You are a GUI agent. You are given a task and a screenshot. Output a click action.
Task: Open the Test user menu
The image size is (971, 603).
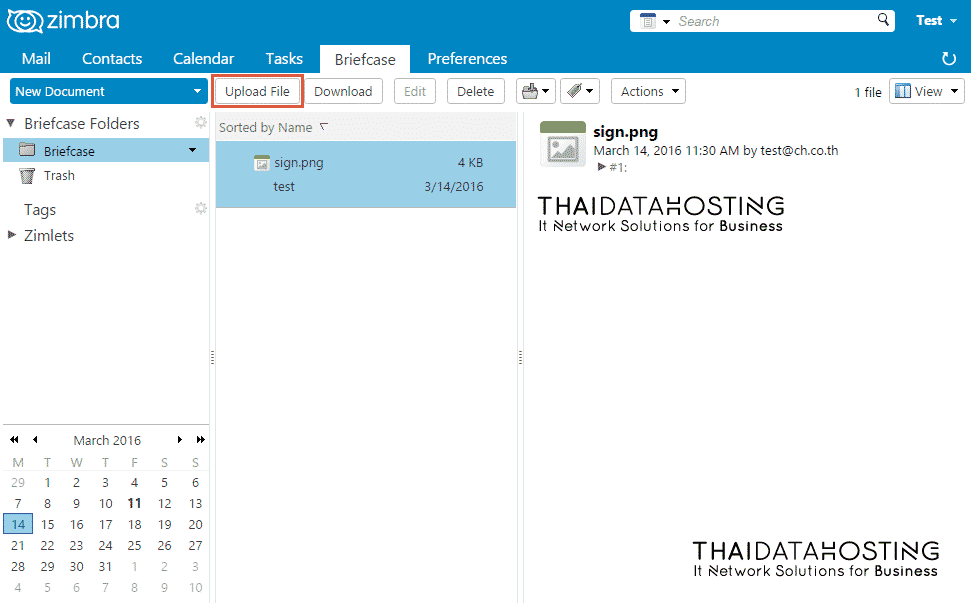point(936,20)
